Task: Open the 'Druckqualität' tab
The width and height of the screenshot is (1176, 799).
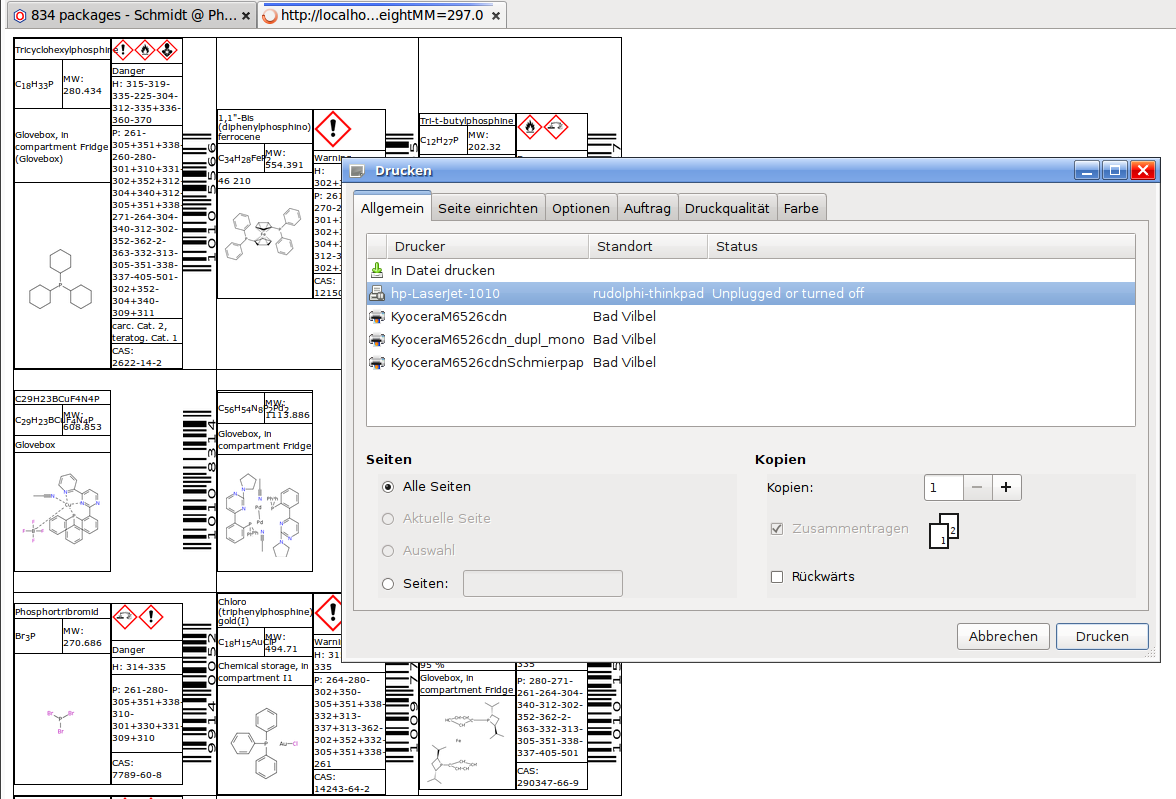Action: (727, 208)
